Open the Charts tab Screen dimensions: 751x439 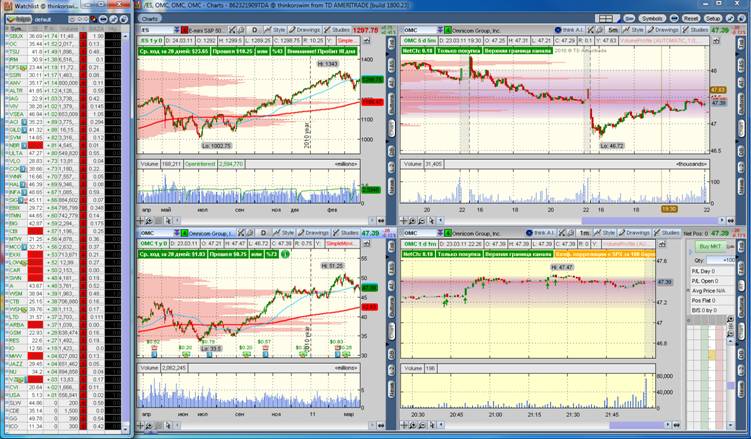pos(150,19)
